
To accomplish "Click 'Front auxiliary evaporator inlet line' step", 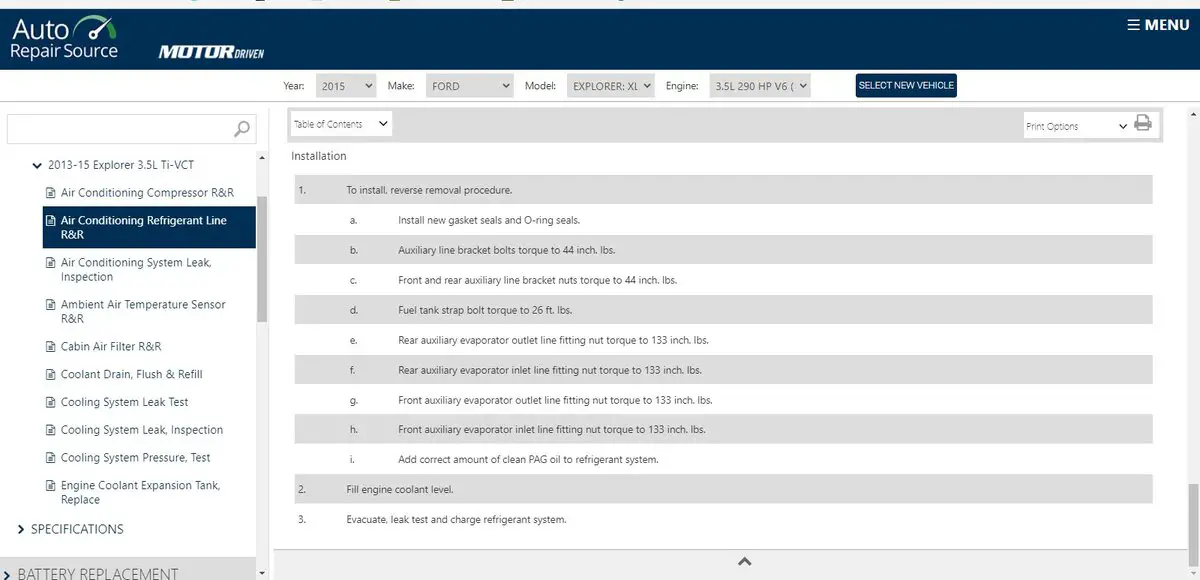I will [x=552, y=430].
